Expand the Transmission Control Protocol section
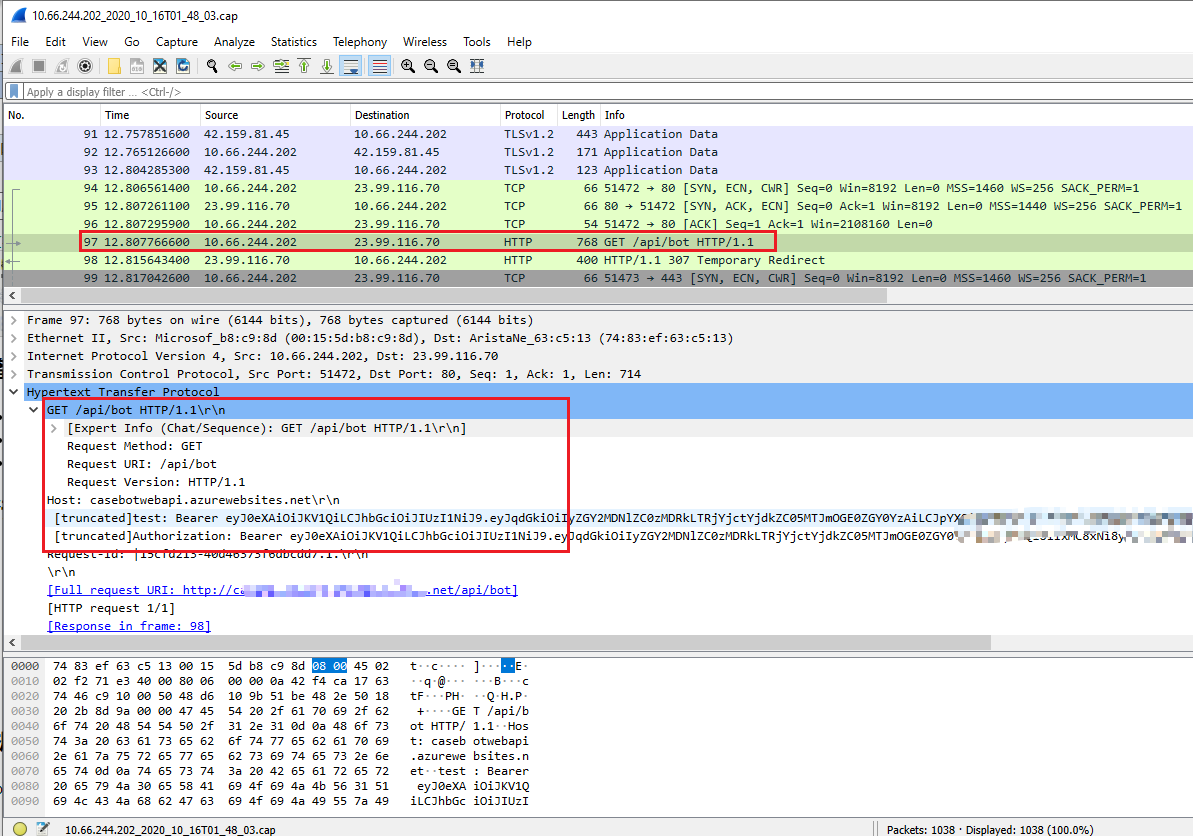 (14, 374)
